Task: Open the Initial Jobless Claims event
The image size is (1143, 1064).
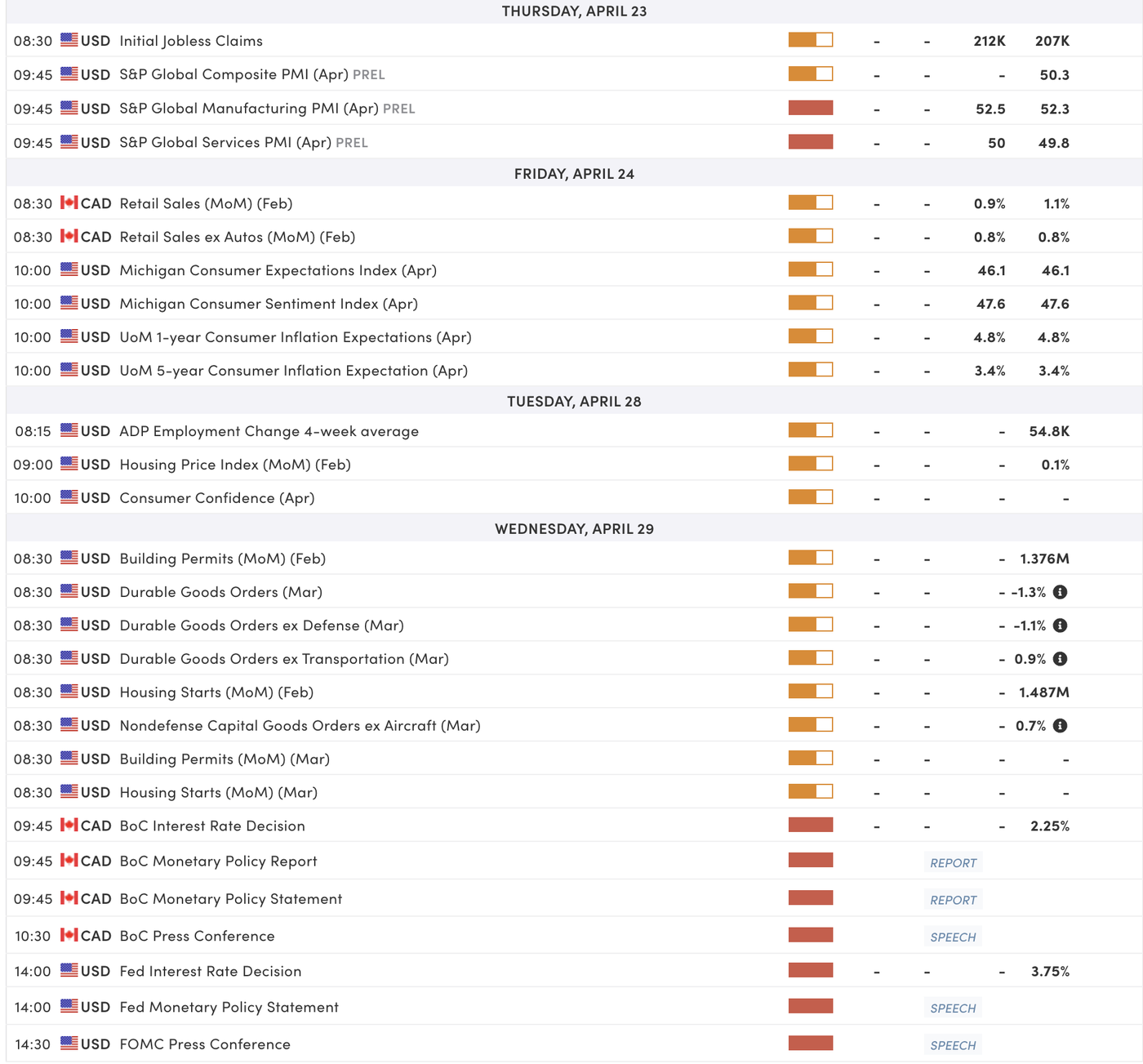Action: tap(191, 41)
